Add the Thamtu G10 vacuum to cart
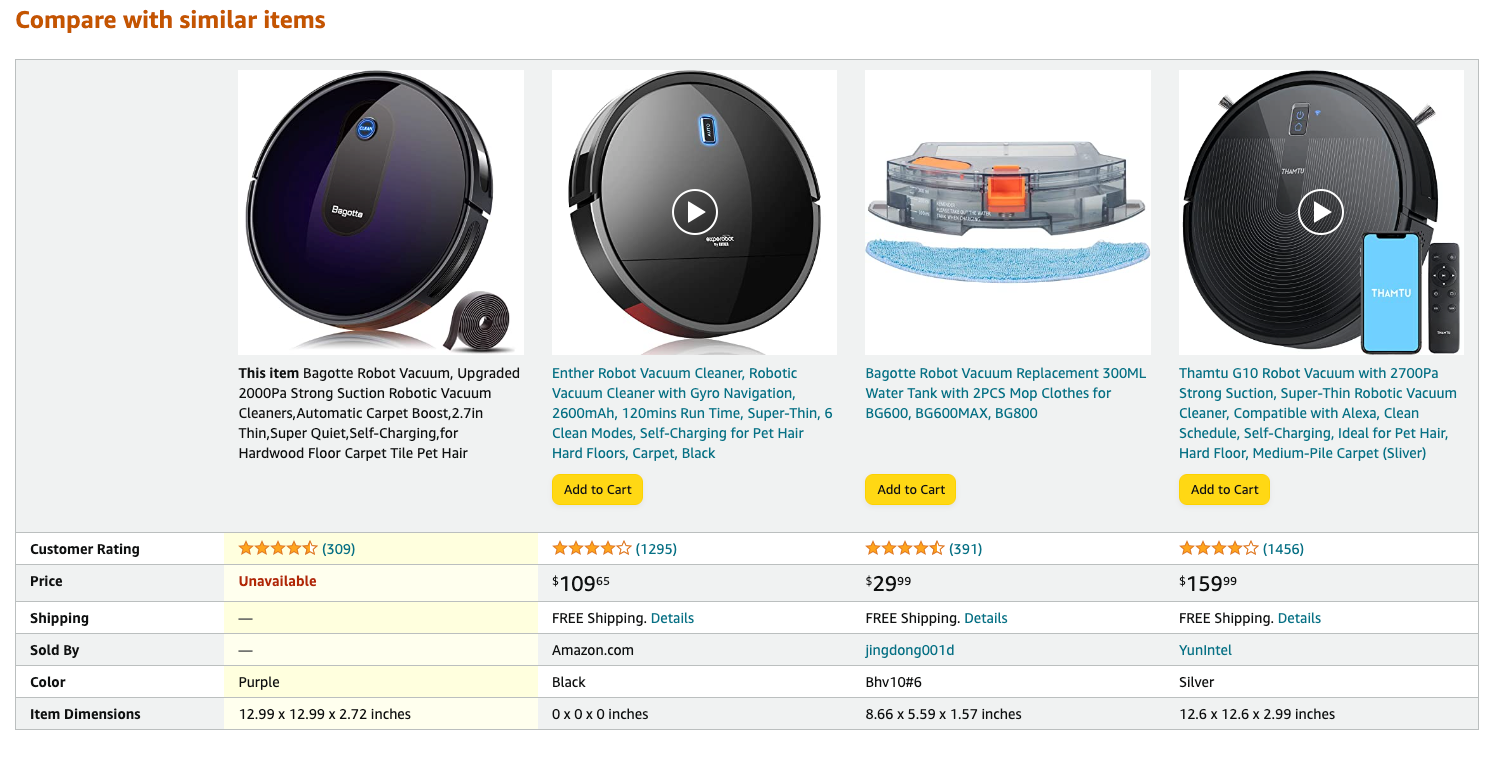This screenshot has height=762, width=1495. (1224, 489)
